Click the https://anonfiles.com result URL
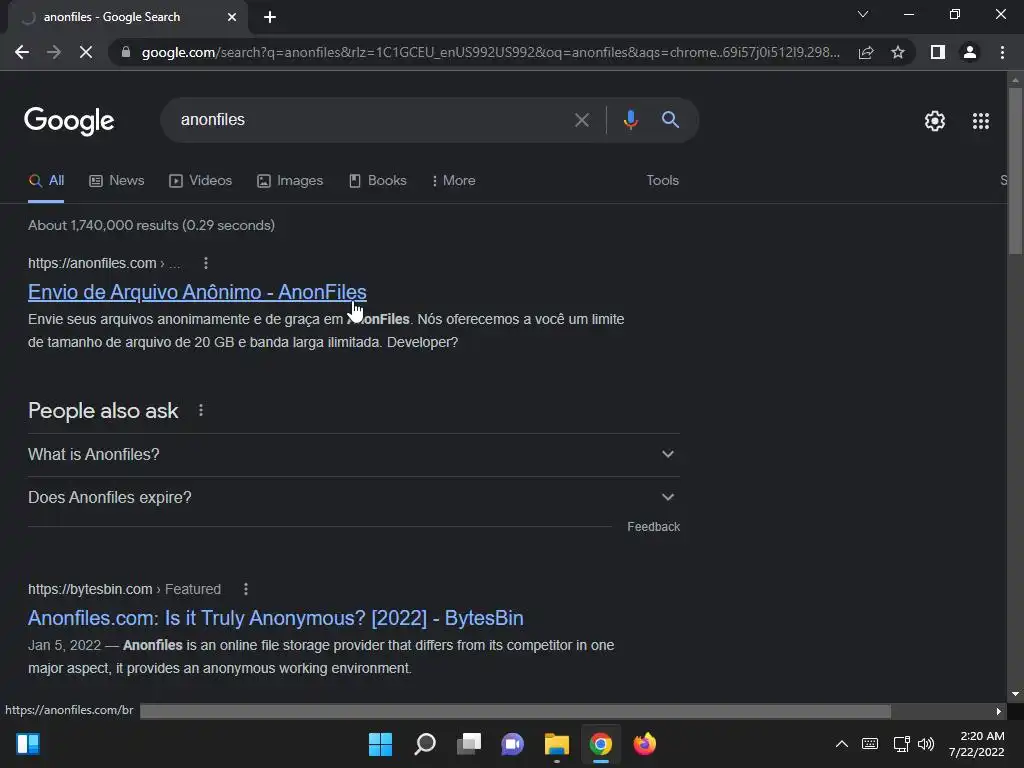The image size is (1024, 768). pyautogui.click(x=92, y=263)
